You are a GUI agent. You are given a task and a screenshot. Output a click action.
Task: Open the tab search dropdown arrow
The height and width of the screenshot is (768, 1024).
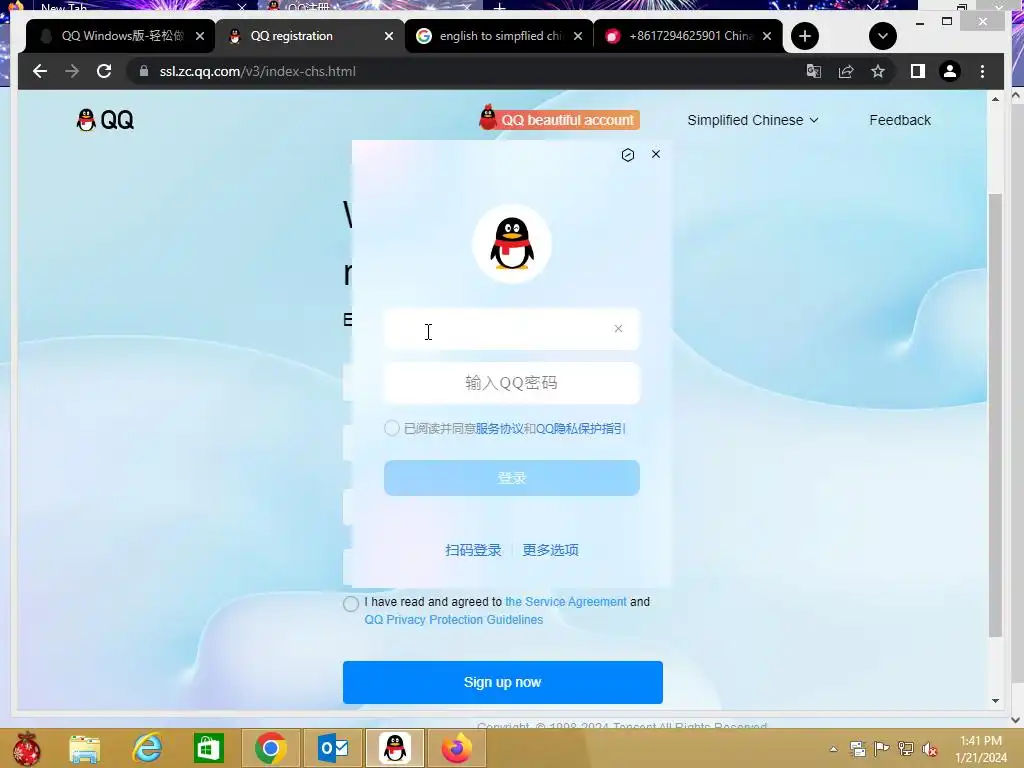tap(882, 36)
